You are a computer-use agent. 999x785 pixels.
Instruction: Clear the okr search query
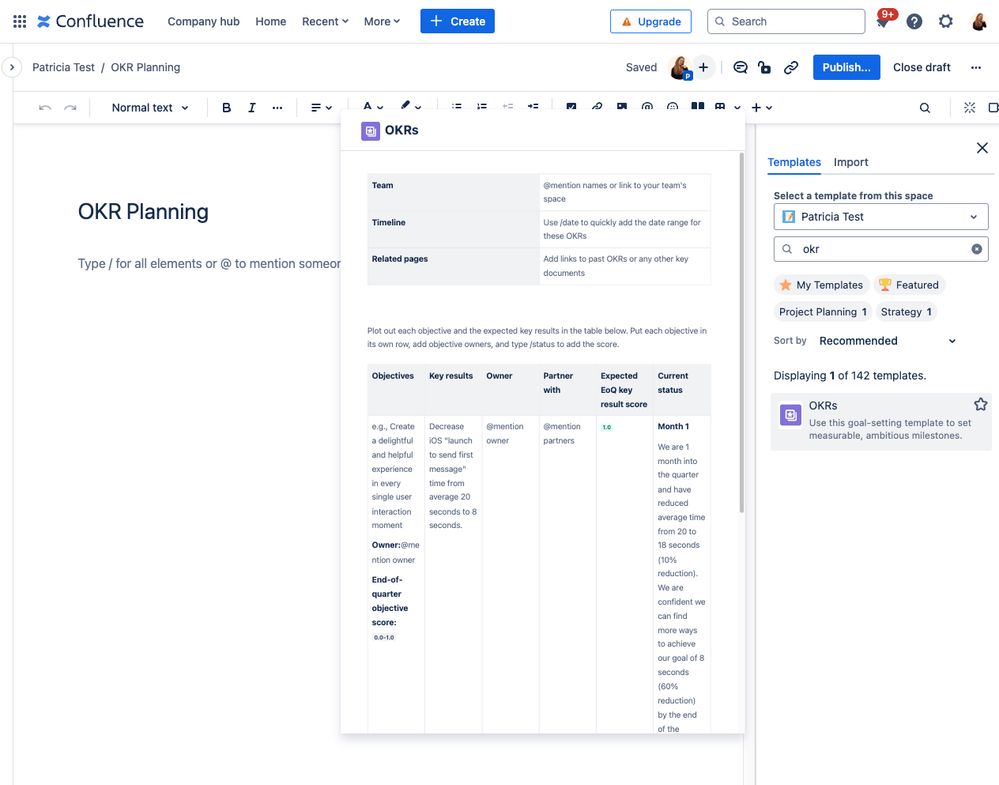[976, 249]
